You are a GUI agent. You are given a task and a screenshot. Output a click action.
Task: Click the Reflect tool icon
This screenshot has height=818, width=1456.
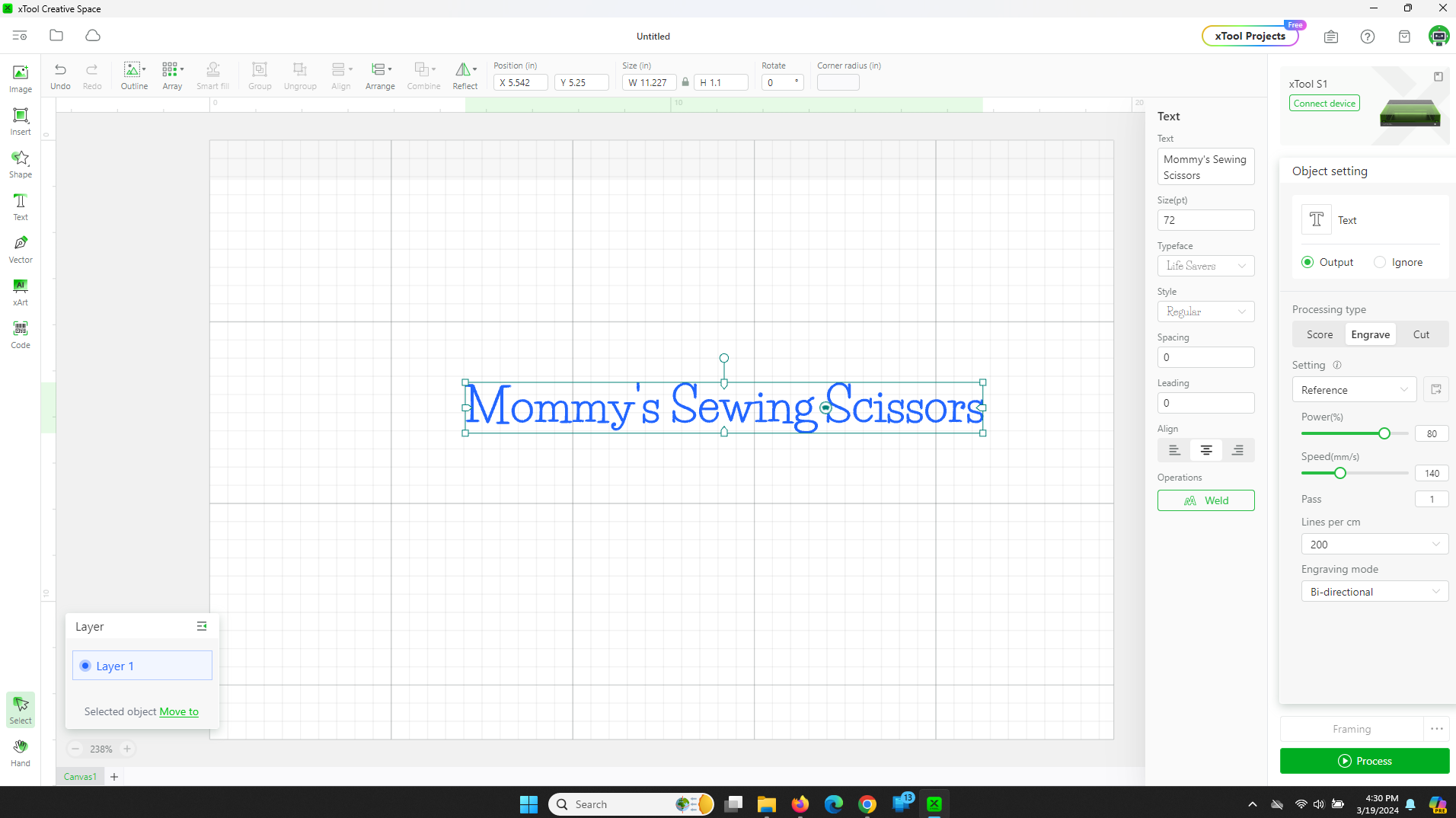pos(462,70)
